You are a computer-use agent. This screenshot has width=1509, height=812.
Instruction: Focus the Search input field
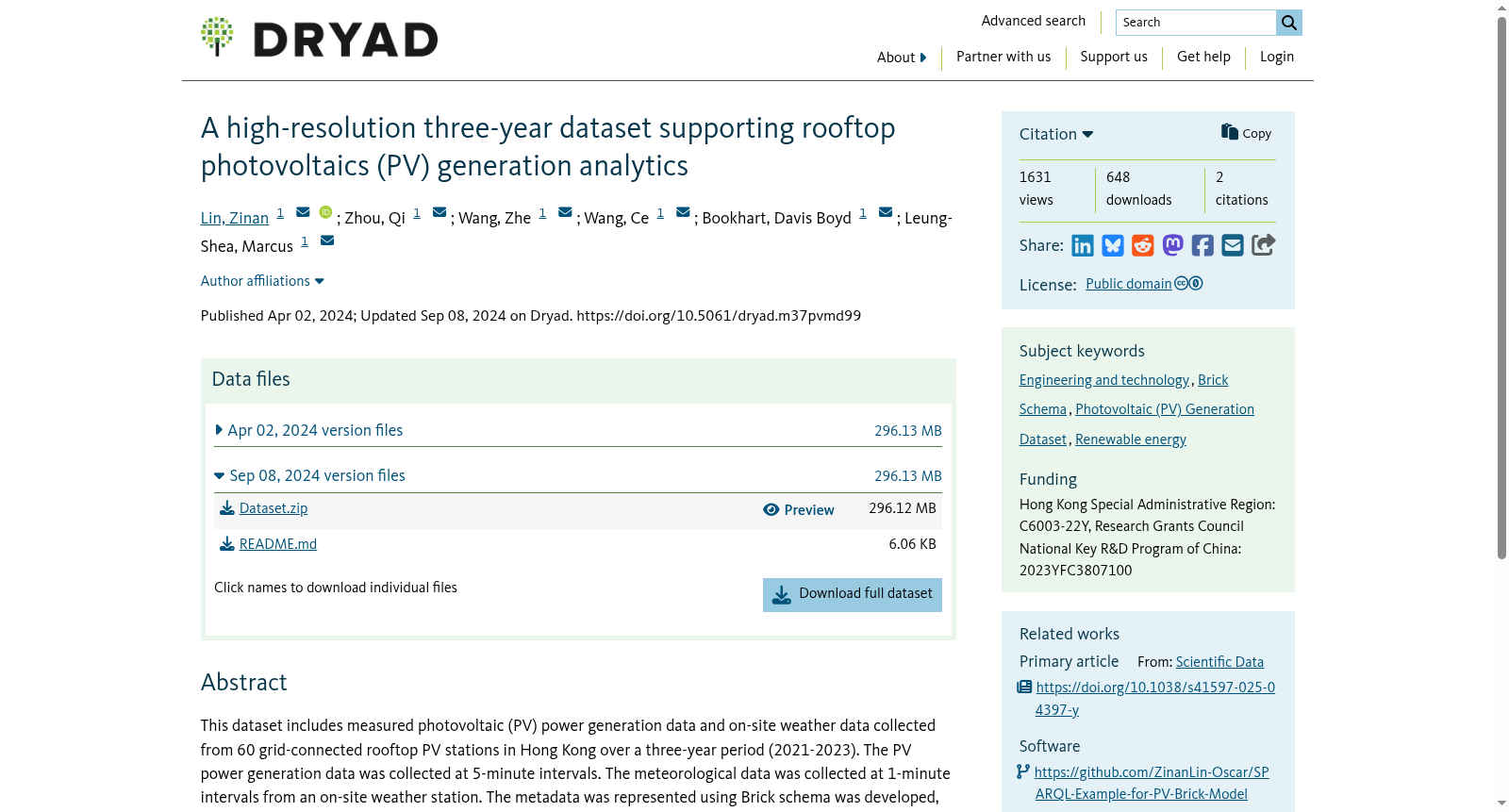point(1196,23)
